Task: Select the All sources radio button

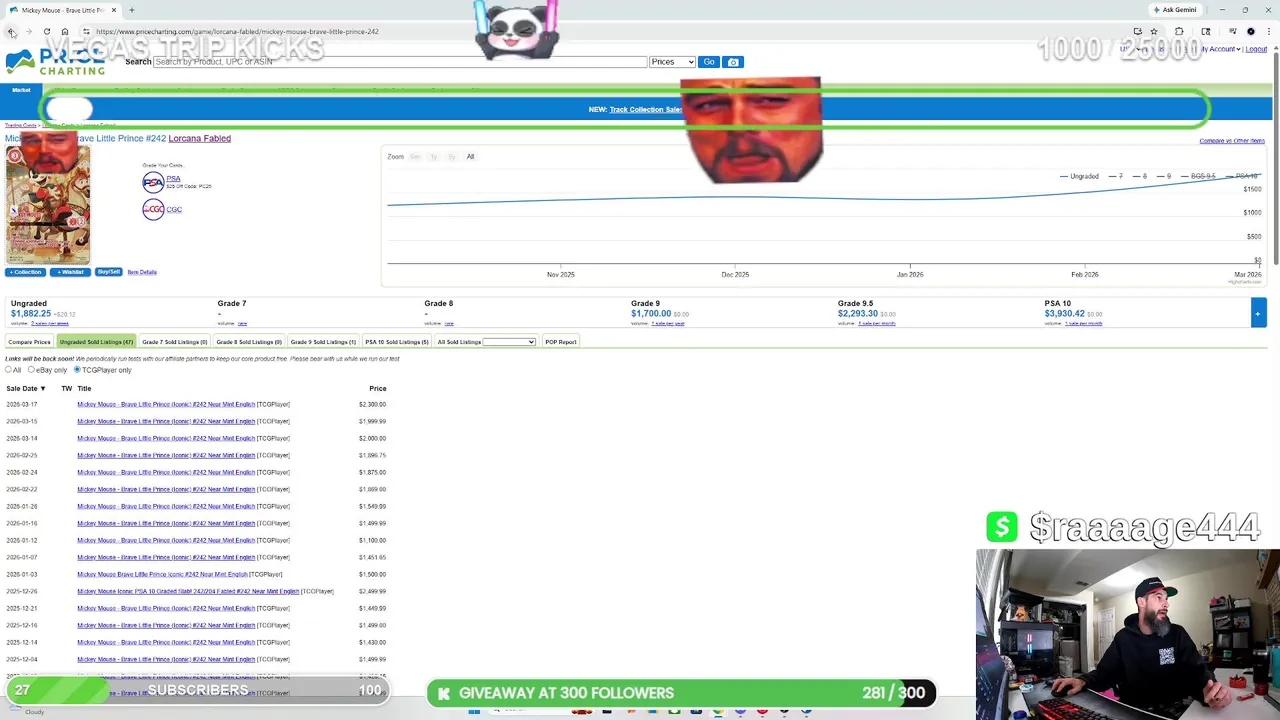Action: coord(9,370)
